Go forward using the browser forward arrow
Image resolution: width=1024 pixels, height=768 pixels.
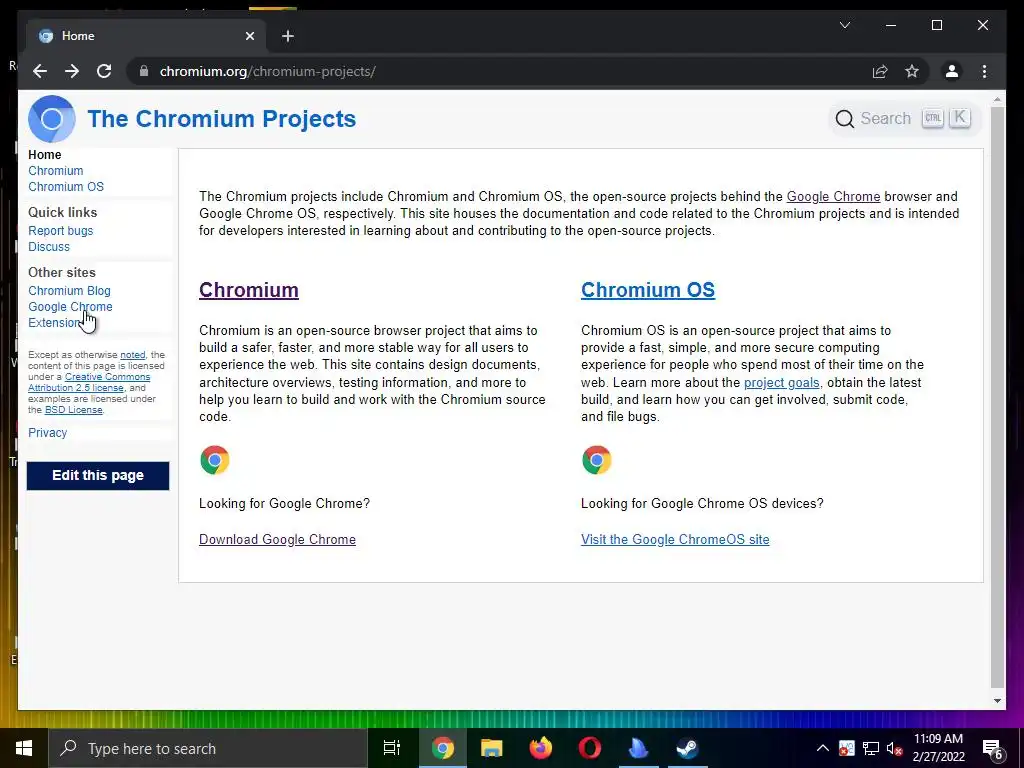[x=72, y=71]
